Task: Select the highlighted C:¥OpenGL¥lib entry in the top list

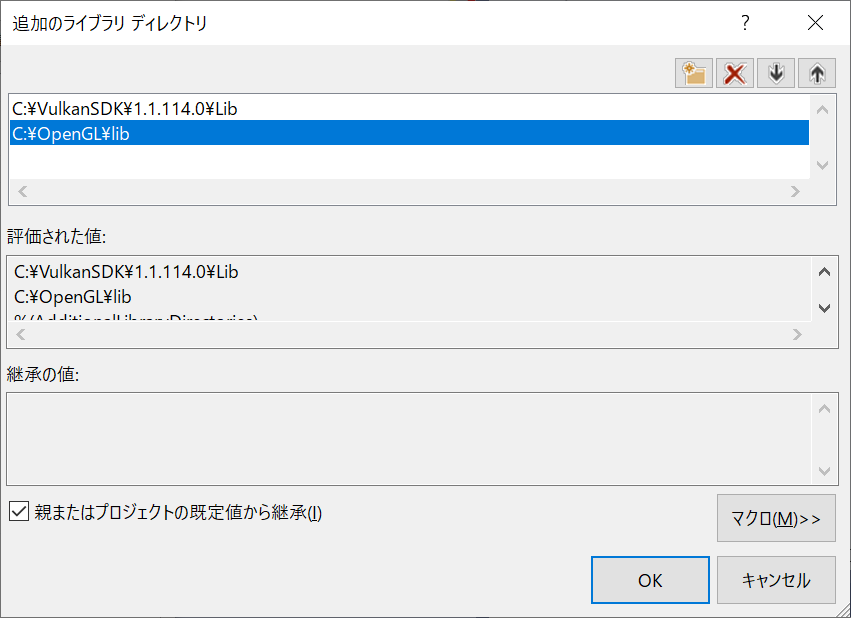Action: (409, 133)
